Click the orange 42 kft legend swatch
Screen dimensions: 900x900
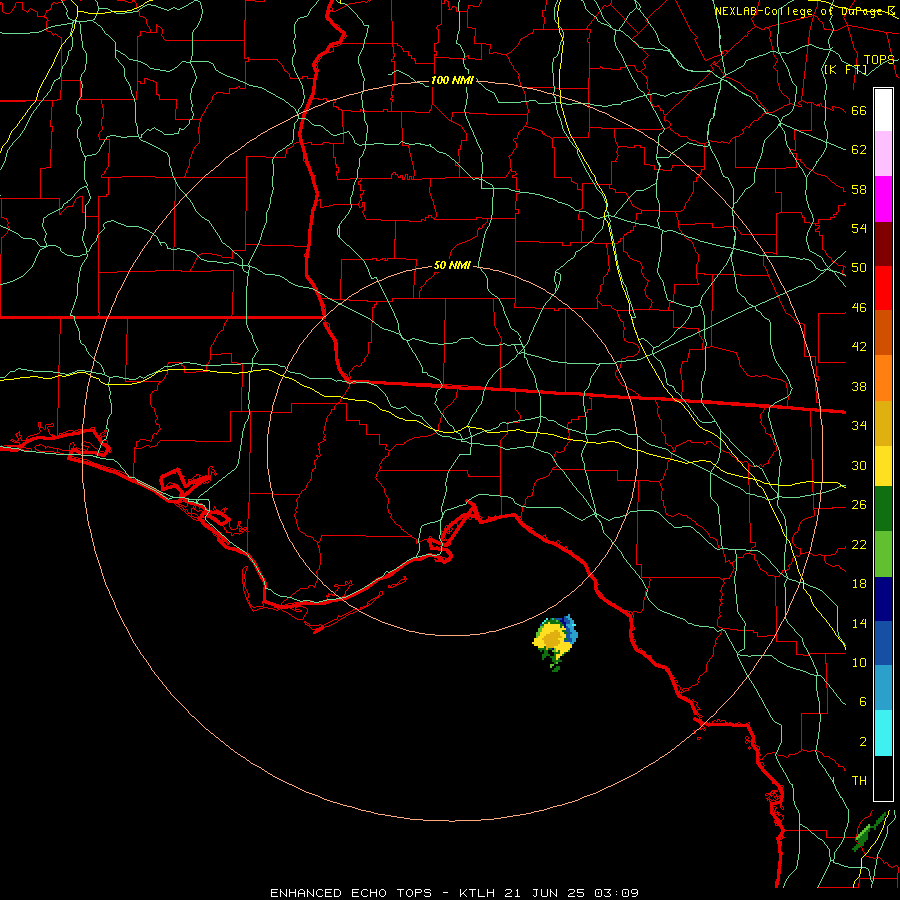883,378
